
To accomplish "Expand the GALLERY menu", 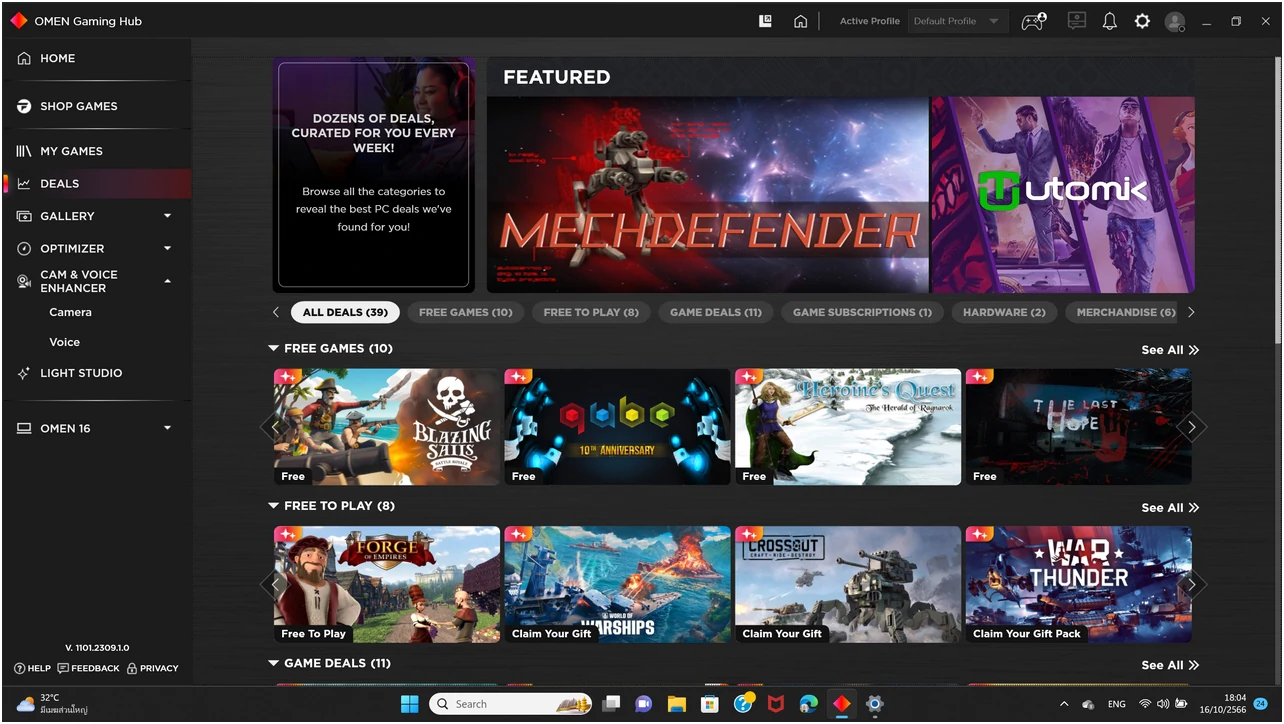I will [x=167, y=216].
